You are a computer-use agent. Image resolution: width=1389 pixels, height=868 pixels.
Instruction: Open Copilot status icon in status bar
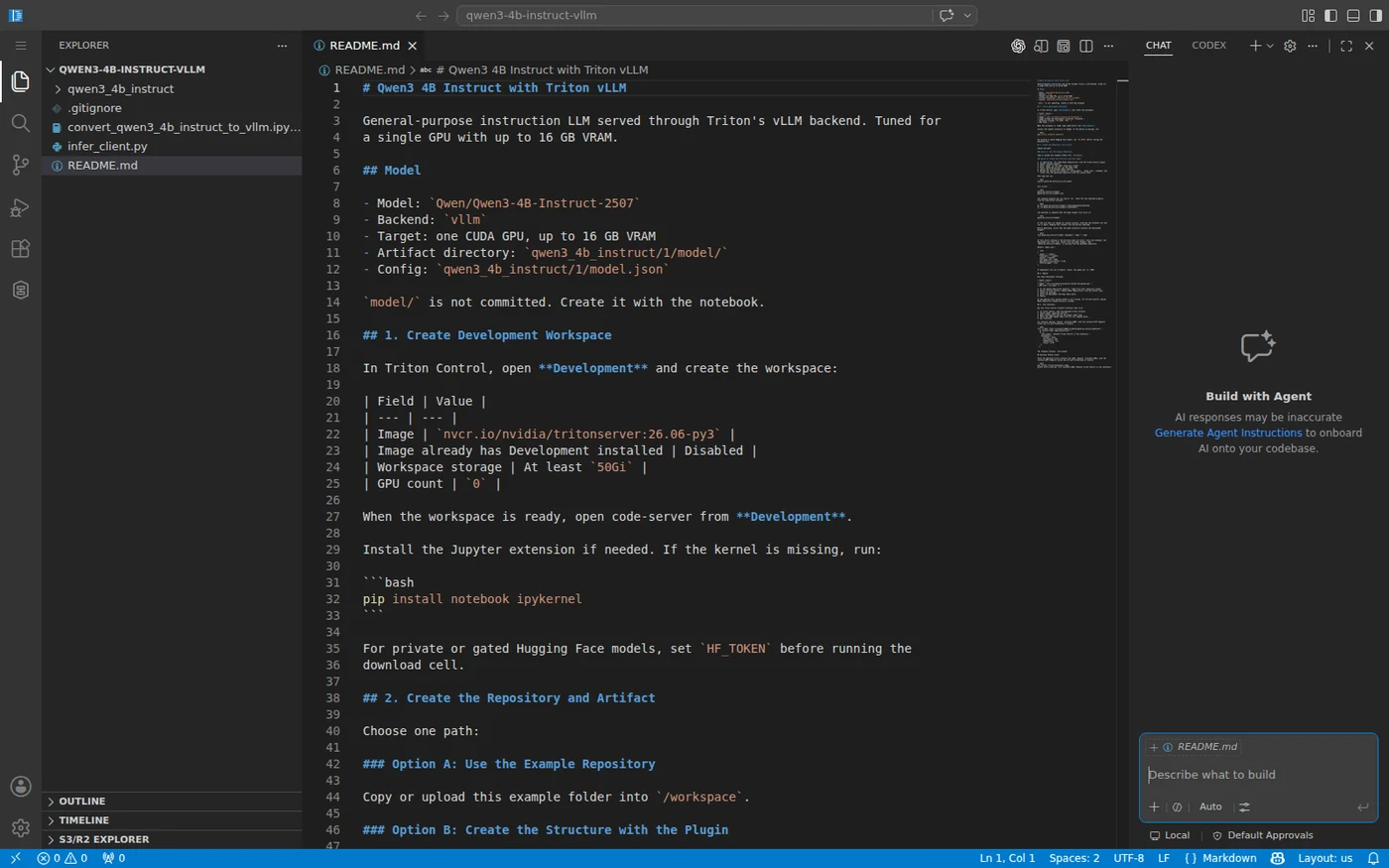click(1278, 858)
